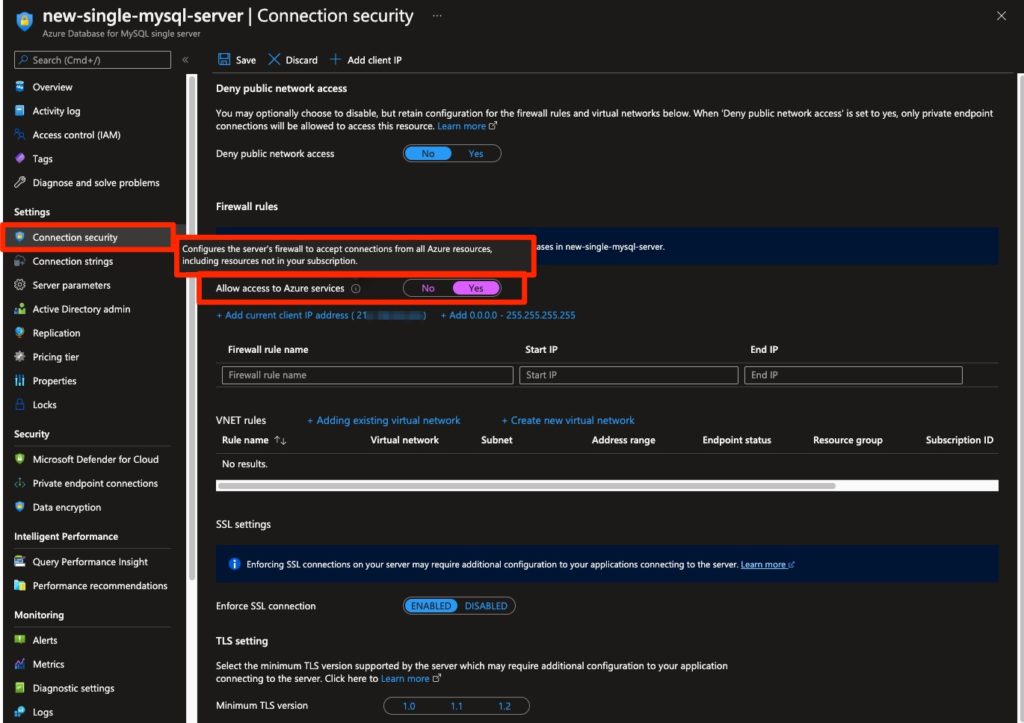Open Learn more link in SSL settings banner
This screenshot has width=1024, height=723.
767,564
